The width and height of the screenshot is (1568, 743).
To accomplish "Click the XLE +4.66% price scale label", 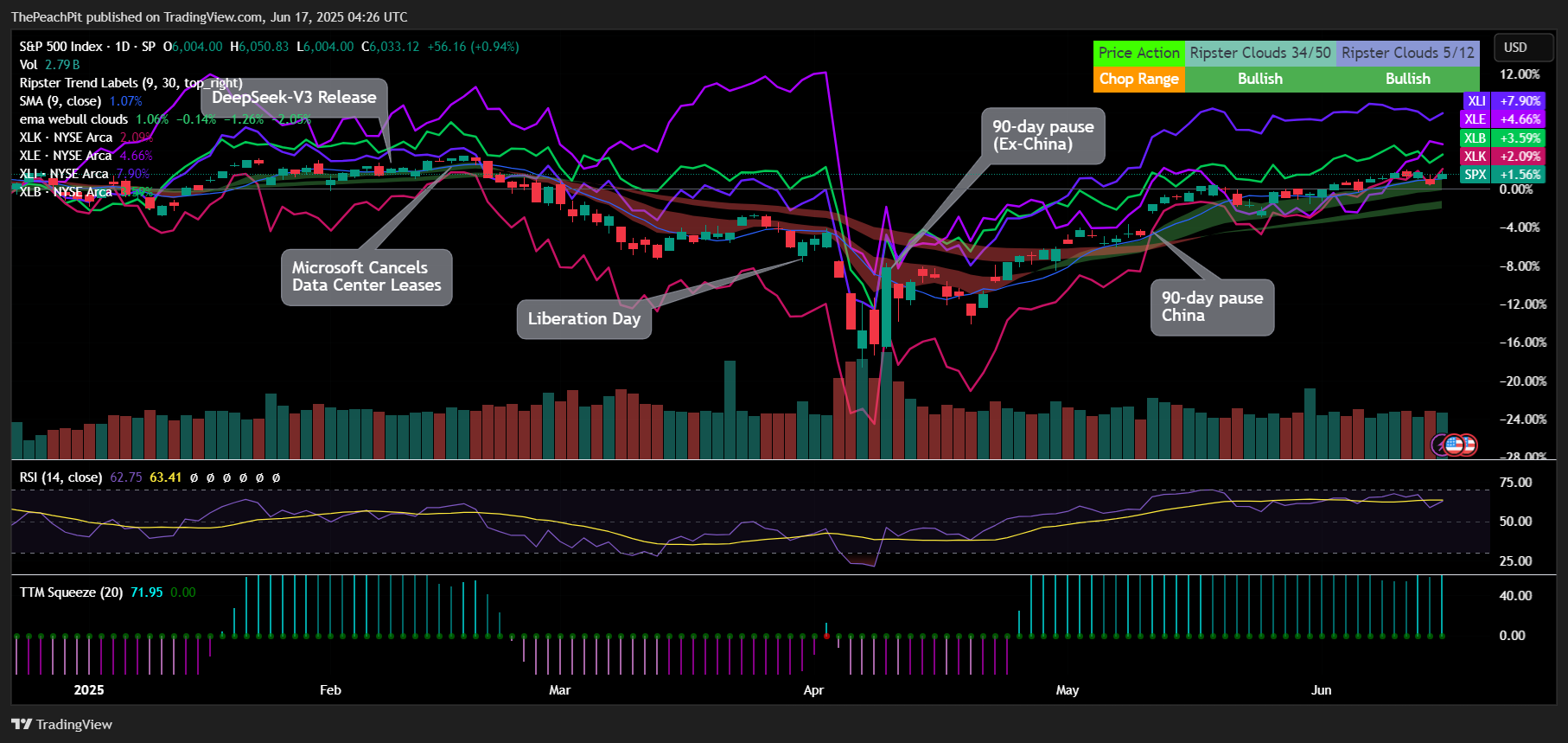I will (x=1504, y=119).
